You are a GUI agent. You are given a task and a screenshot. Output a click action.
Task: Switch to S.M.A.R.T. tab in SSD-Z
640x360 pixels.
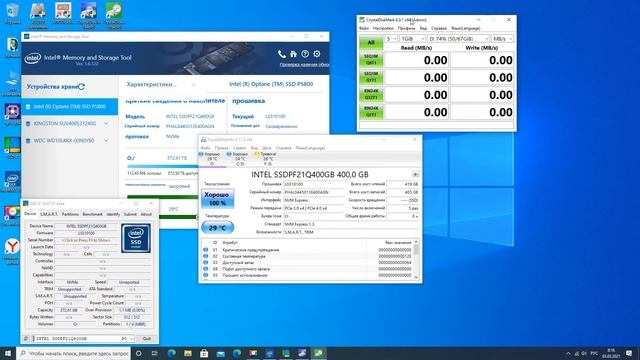point(49,214)
